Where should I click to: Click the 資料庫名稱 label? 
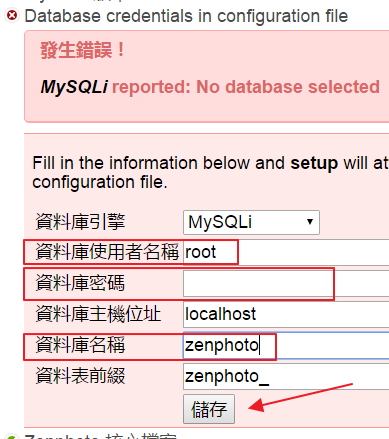pos(80,345)
